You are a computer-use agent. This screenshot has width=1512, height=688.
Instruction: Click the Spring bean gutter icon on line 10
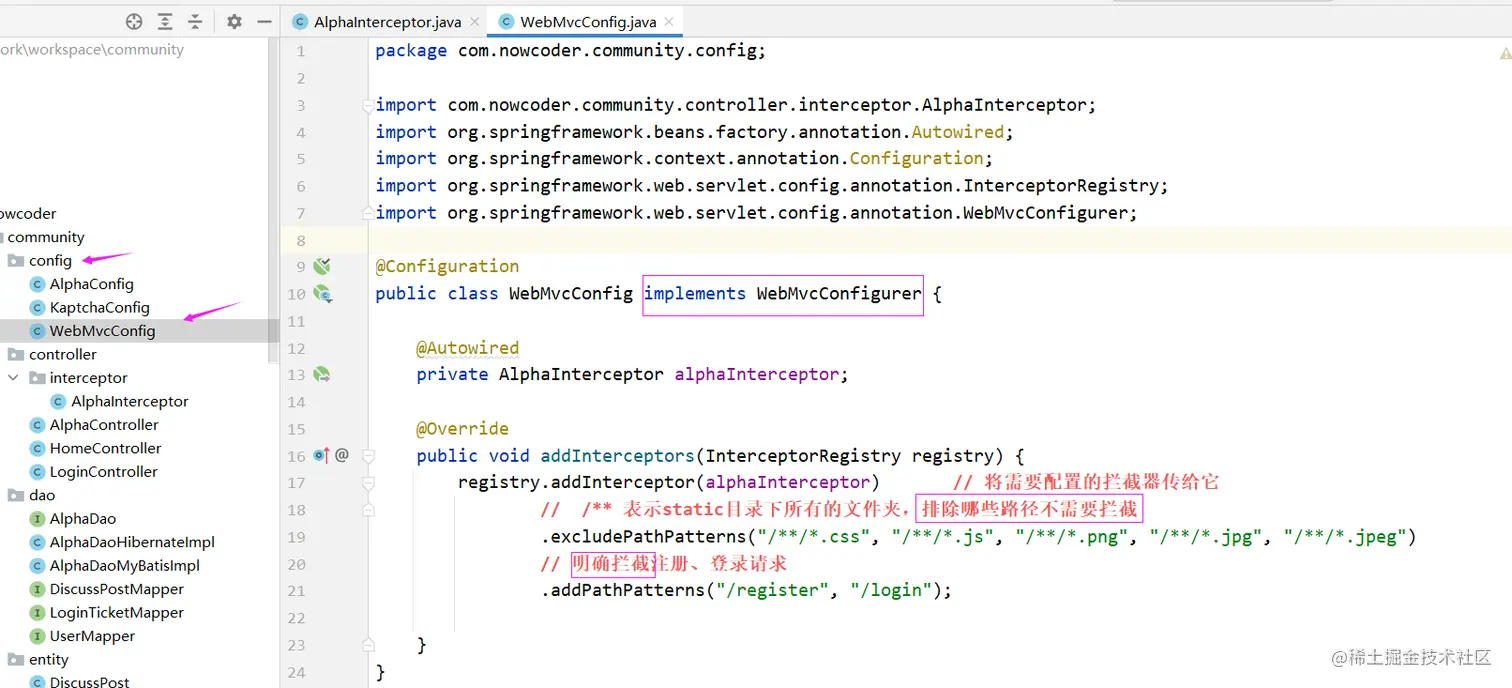click(x=322, y=293)
